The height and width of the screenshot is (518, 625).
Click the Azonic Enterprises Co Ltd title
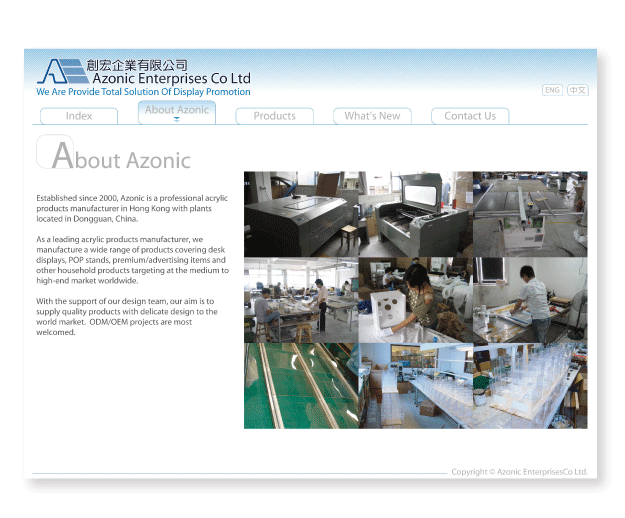click(171, 78)
